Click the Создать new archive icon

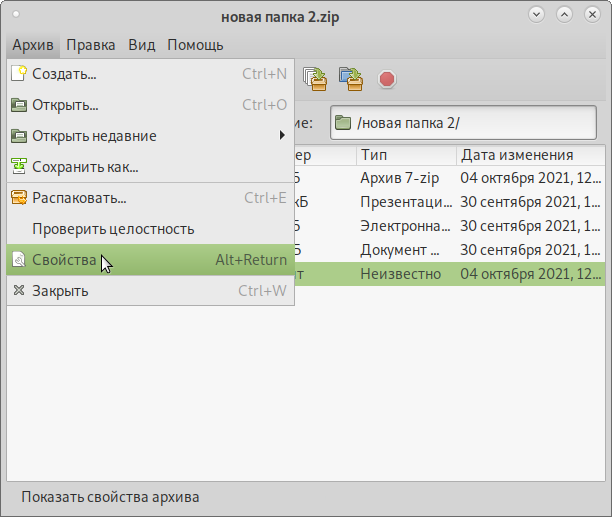tap(19, 73)
